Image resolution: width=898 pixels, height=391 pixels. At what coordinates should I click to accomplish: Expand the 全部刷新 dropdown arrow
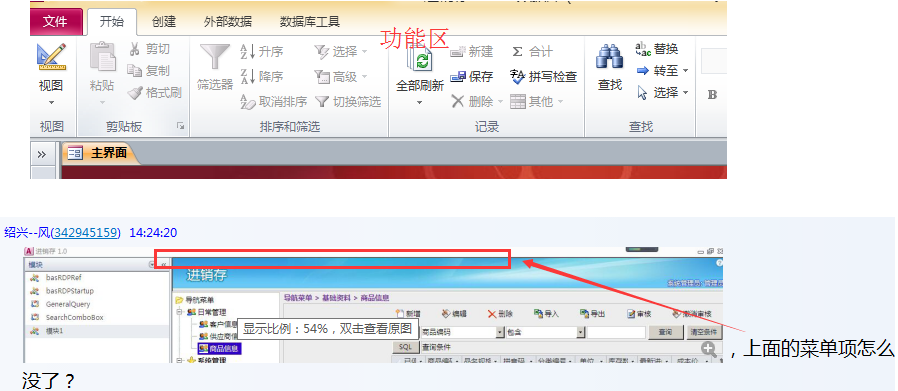pos(419,103)
